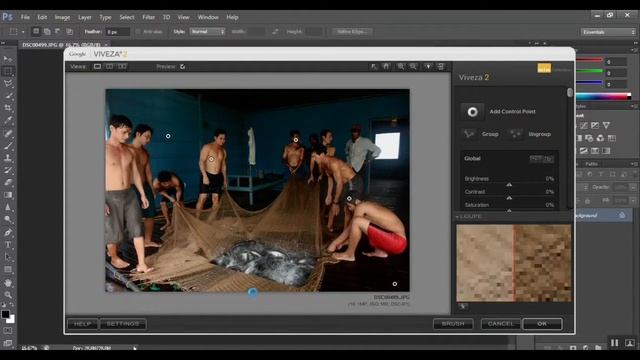This screenshot has height=360, width=640.
Task: Toggle the Viveza Preview checkbox
Action: pyautogui.click(x=182, y=67)
